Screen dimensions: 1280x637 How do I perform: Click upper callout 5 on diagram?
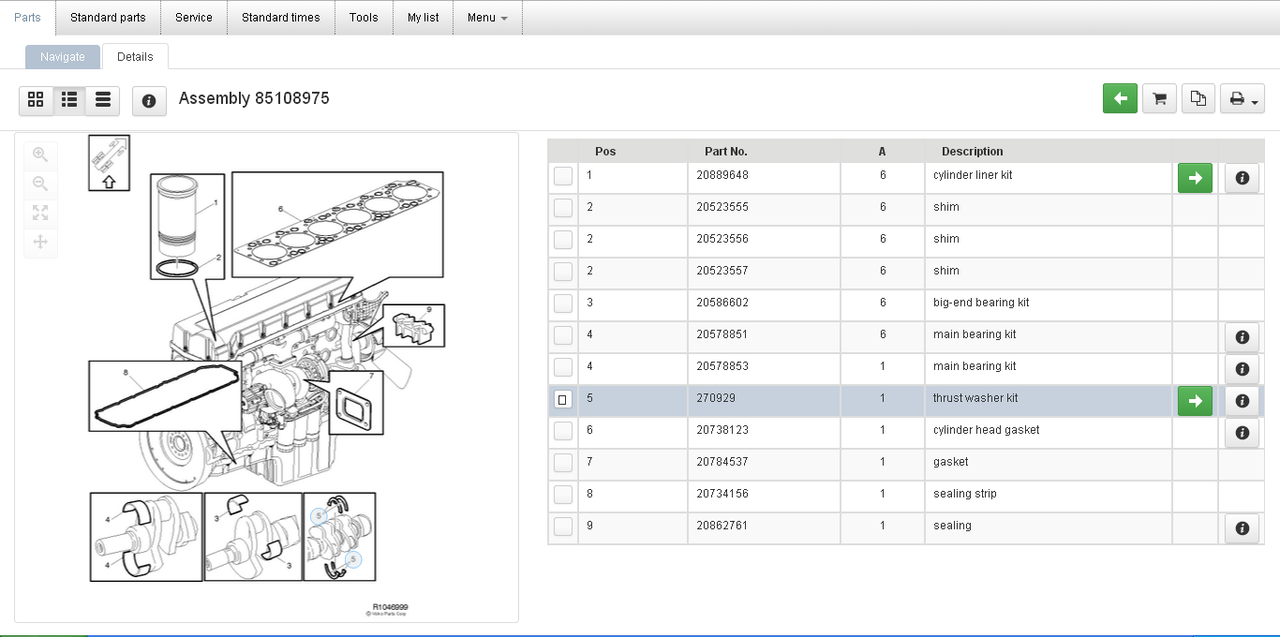point(319,516)
